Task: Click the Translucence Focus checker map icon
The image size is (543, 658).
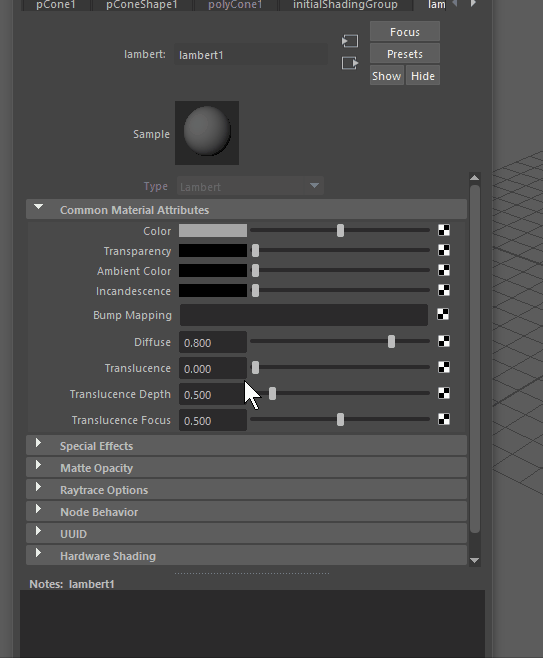Action: coord(444,419)
